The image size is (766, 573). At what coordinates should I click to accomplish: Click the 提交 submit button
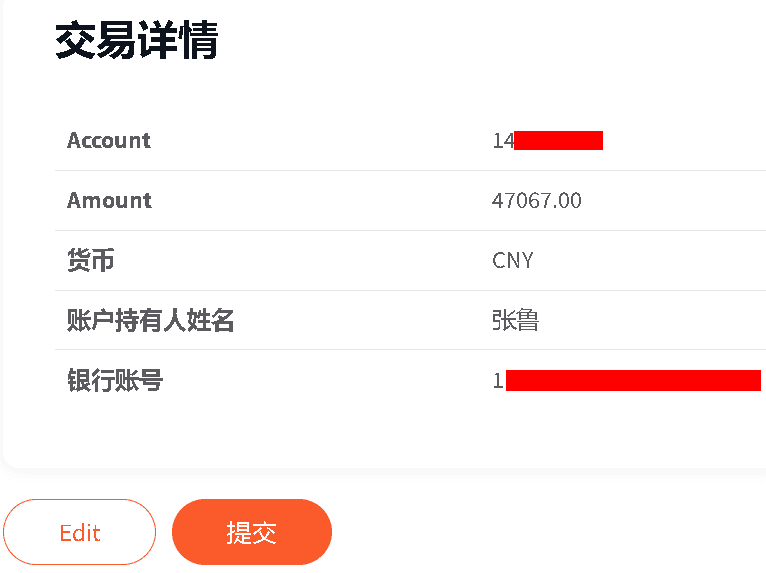tap(251, 532)
